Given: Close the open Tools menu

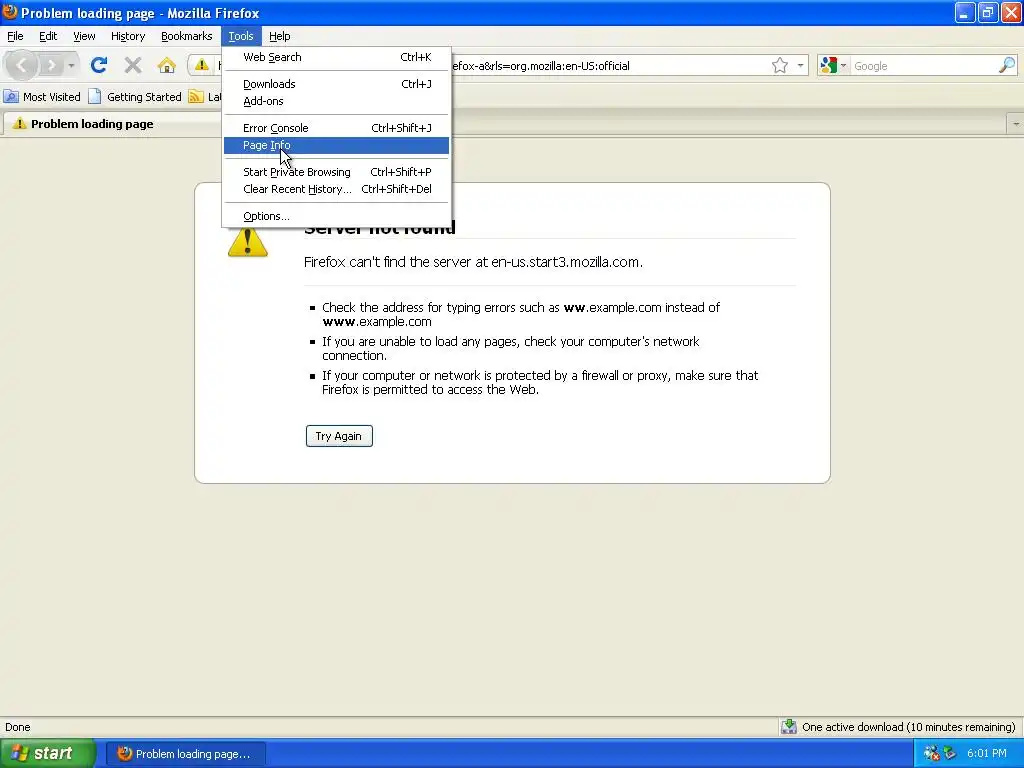Looking at the screenshot, I should (x=241, y=36).
